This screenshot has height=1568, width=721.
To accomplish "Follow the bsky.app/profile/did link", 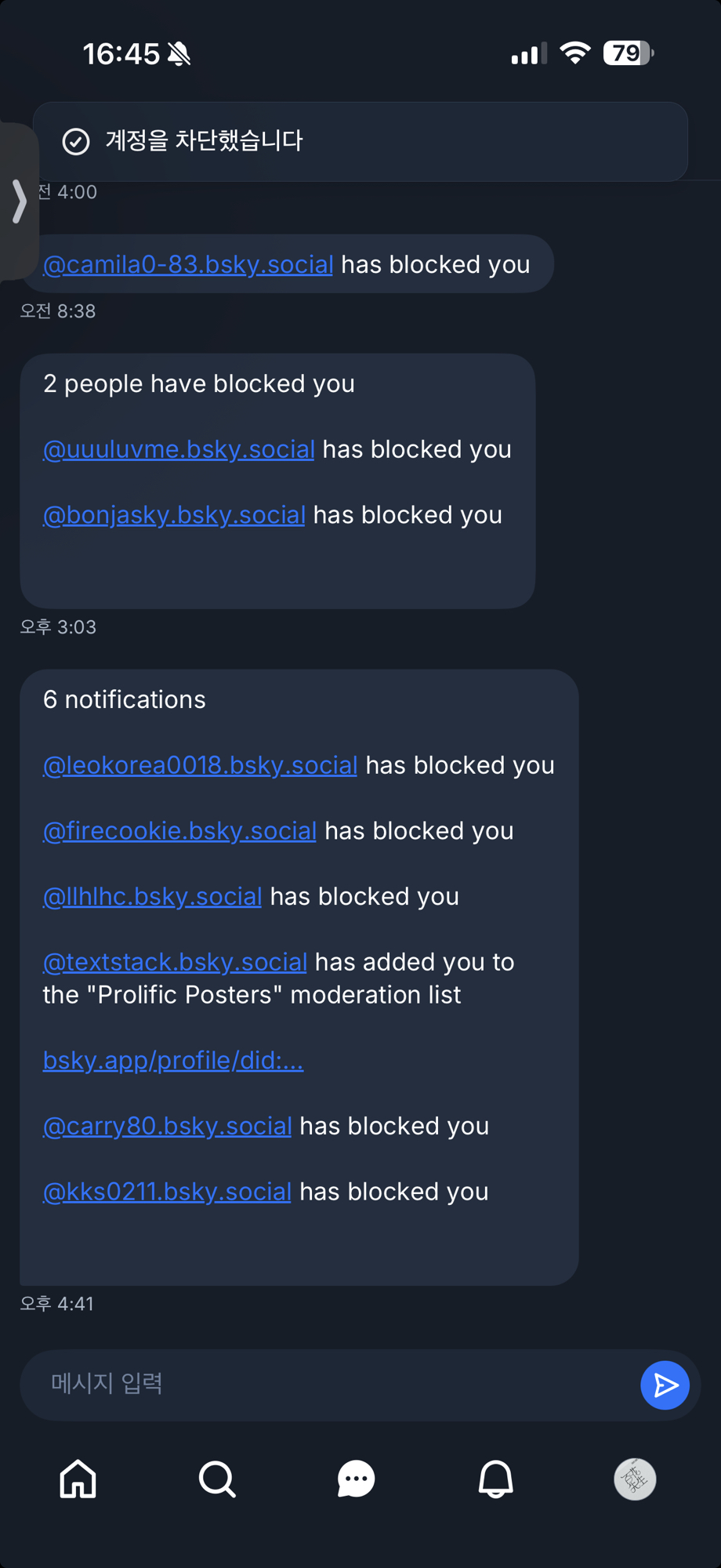I will (172, 1060).
